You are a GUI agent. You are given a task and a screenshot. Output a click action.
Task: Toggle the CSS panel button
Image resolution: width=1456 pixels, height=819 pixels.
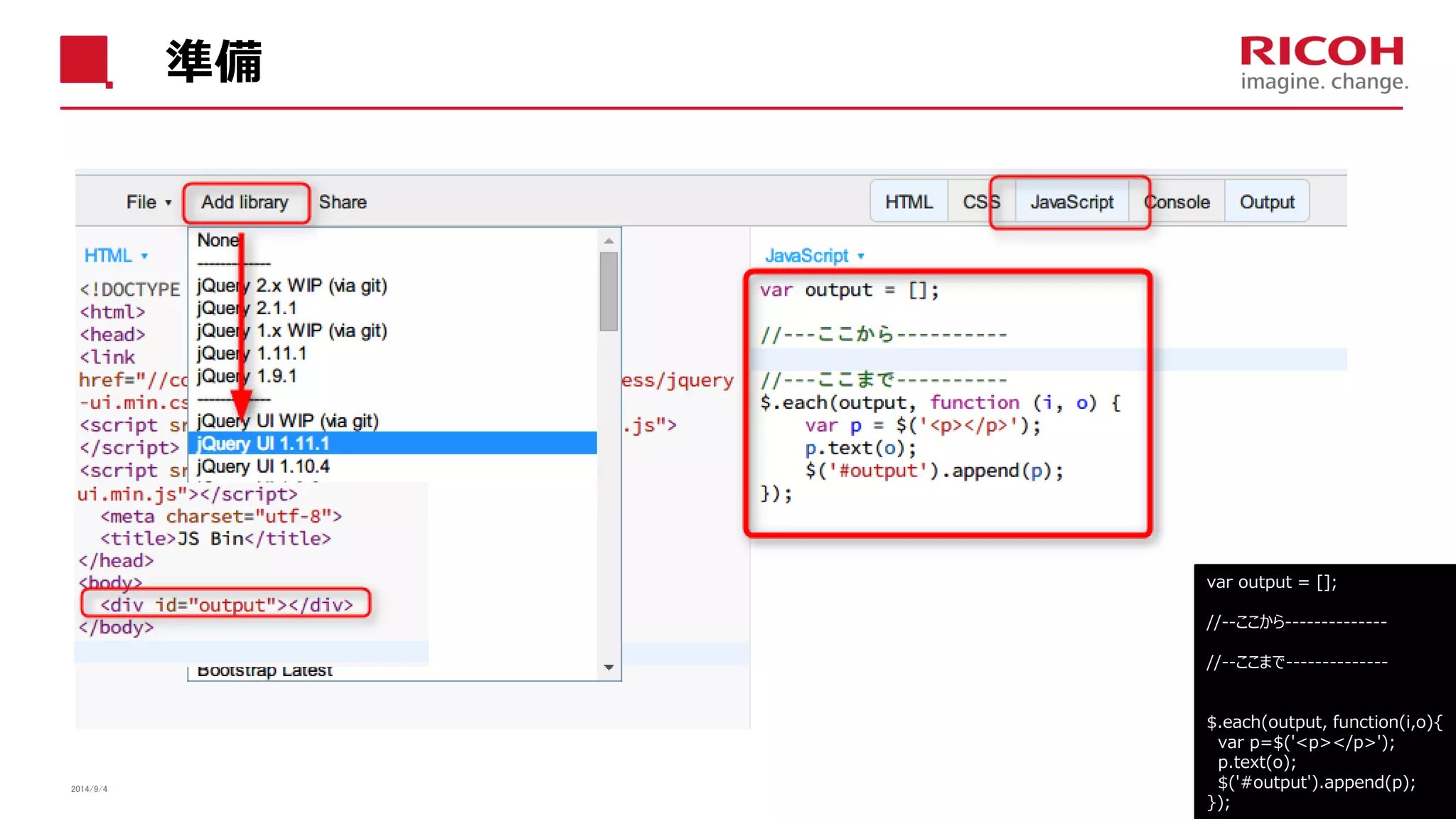point(980,203)
